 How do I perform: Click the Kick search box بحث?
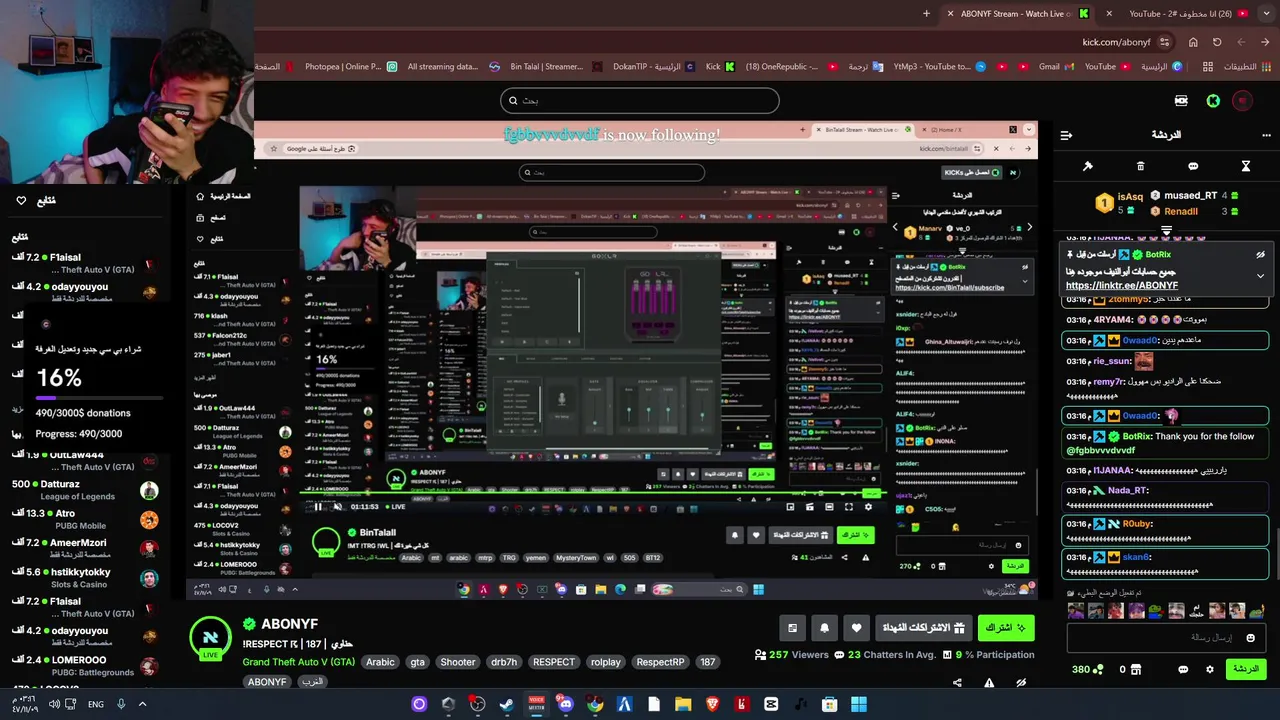[640, 100]
